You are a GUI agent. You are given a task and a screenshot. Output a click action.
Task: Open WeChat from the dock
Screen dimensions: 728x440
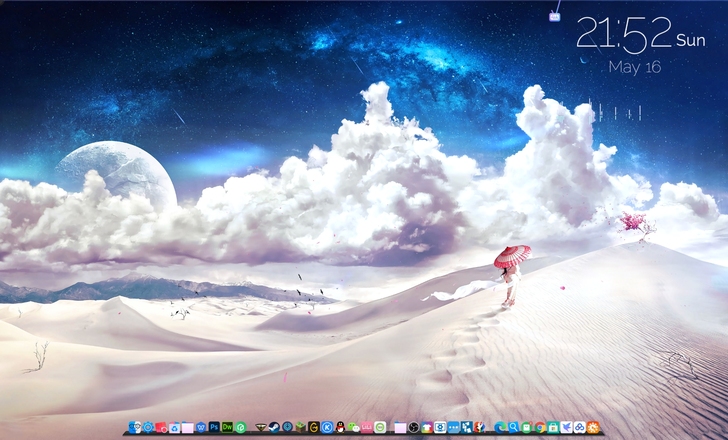coord(354,427)
